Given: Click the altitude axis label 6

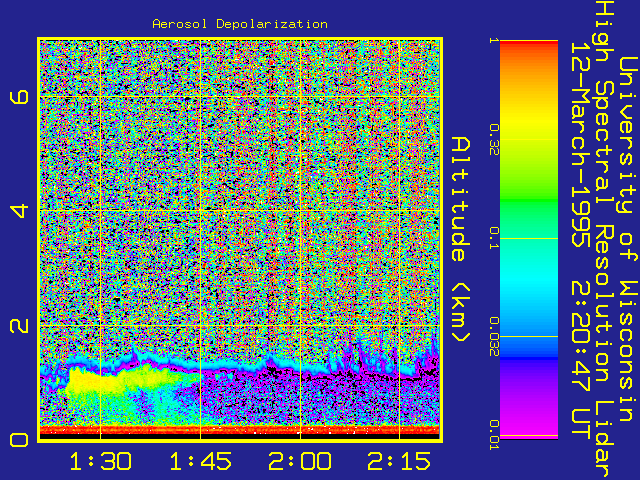Looking at the screenshot, I should pos(19,97).
